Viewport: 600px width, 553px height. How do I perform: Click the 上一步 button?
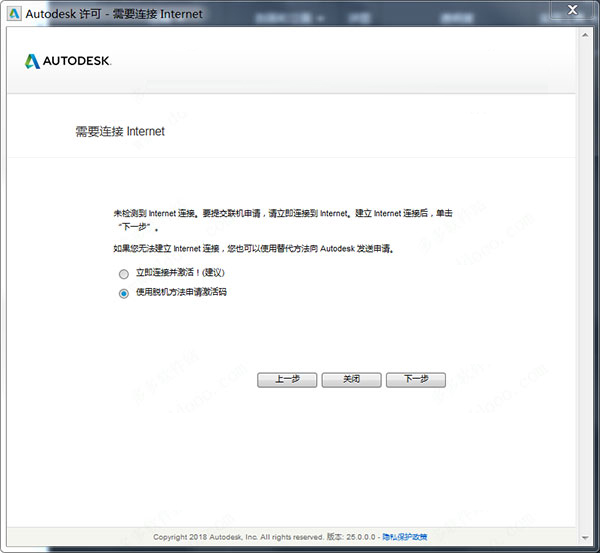click(287, 380)
